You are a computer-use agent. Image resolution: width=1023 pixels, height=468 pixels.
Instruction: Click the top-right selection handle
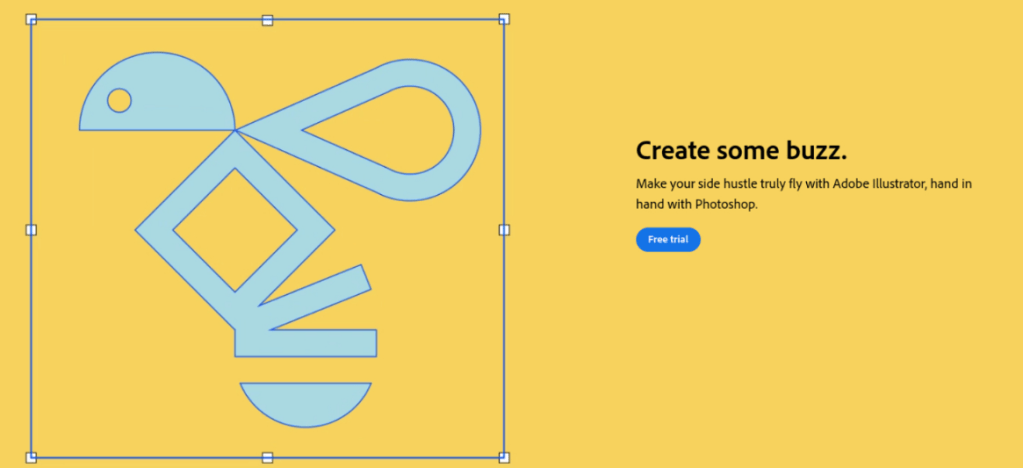click(504, 19)
